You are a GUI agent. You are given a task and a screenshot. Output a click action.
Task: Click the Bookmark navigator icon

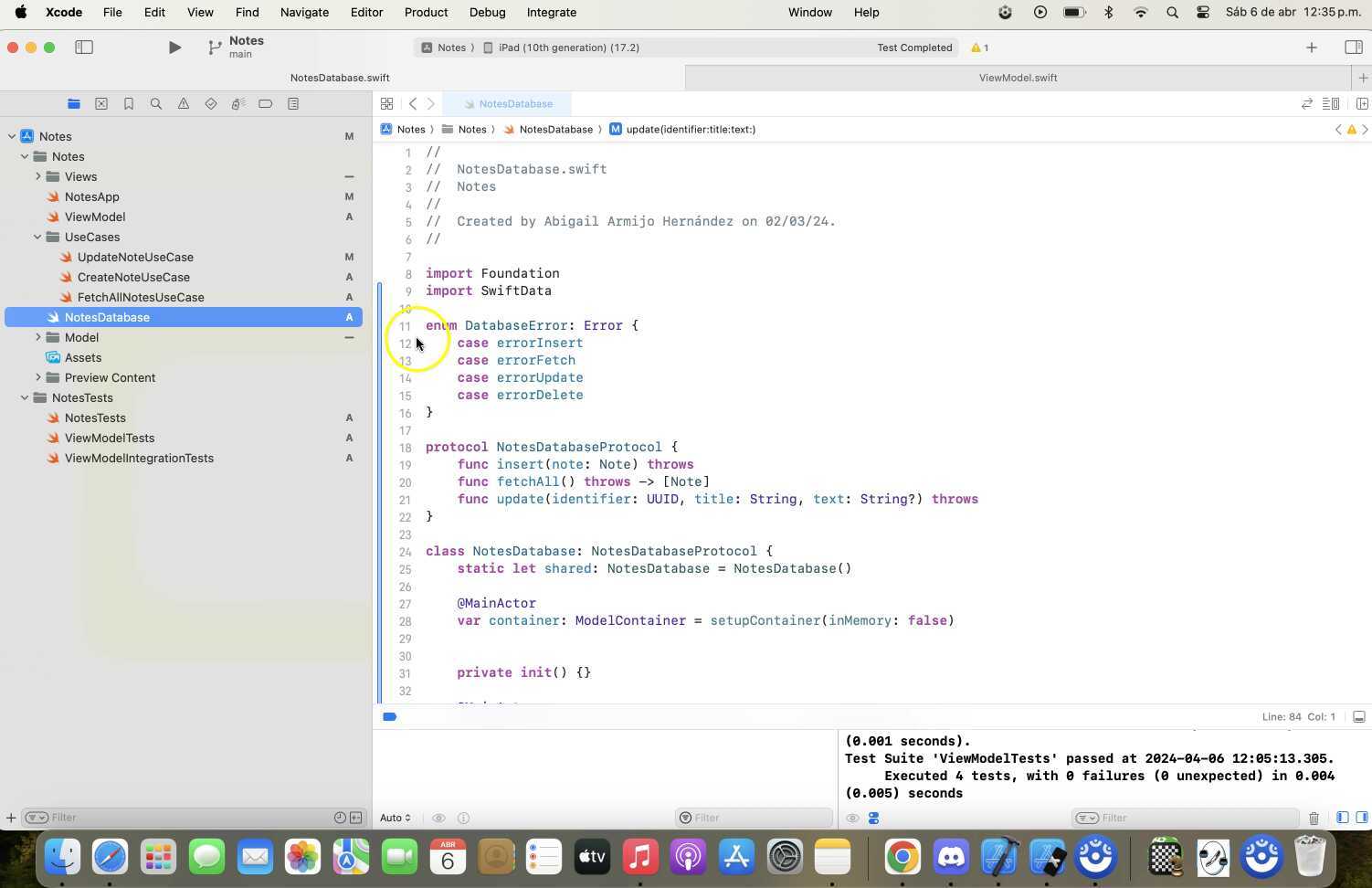click(129, 103)
